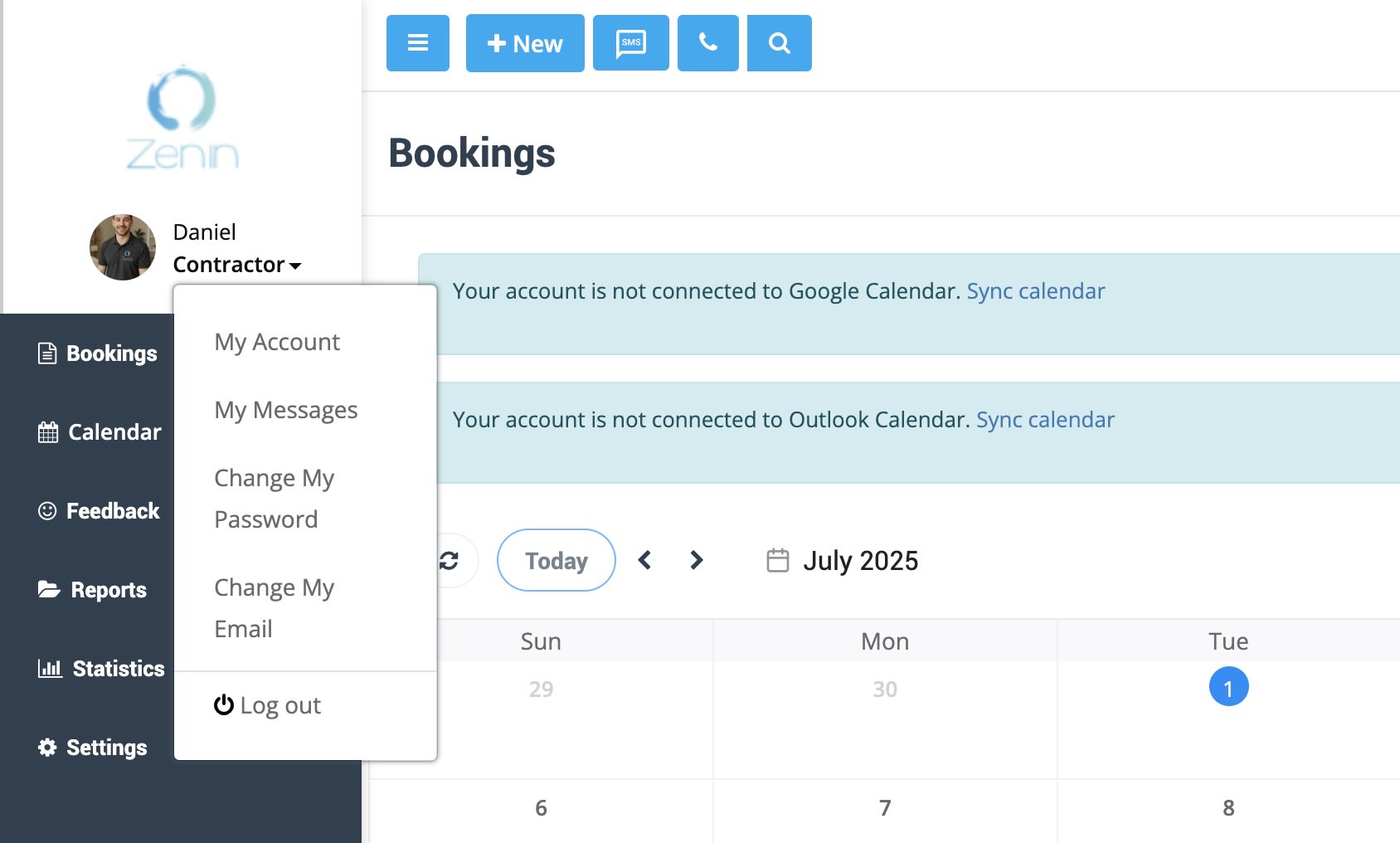1400x843 pixels.
Task: Open the Statistics sidebar section
Action: tap(116, 668)
